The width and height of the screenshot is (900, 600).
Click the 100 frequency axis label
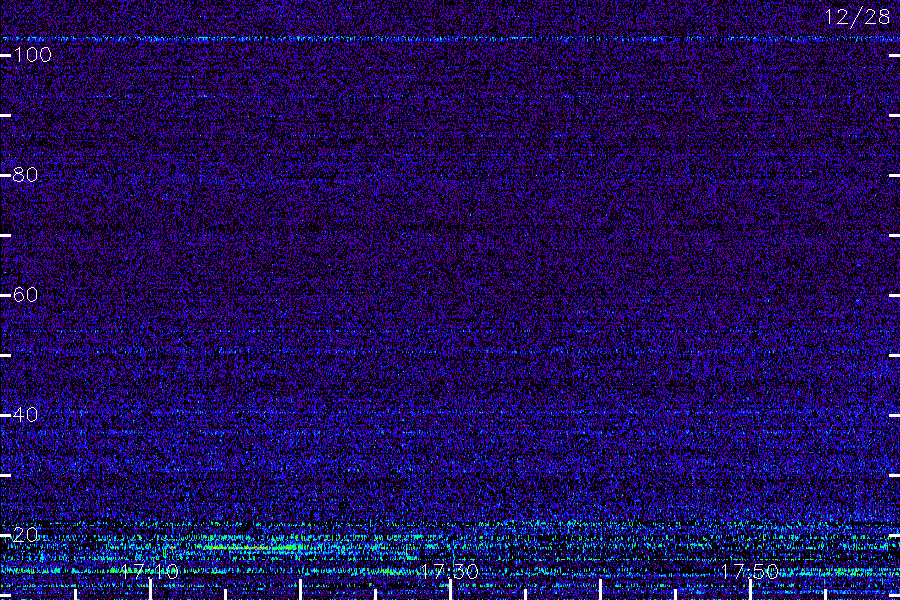(x=32, y=55)
